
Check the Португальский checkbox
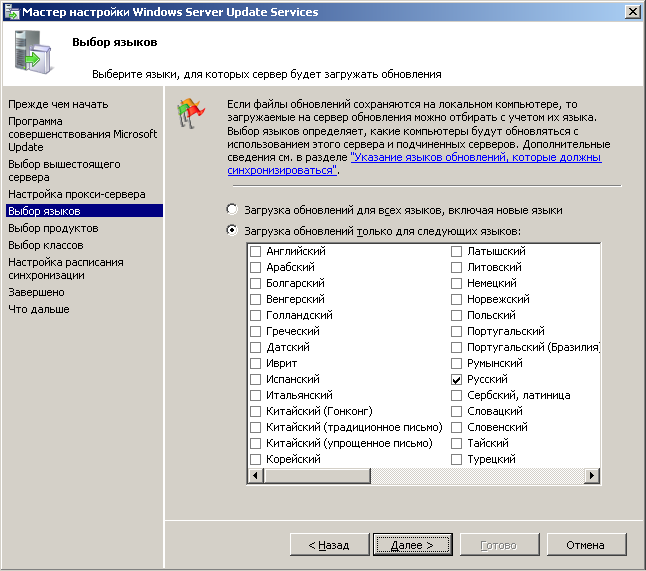point(456,331)
